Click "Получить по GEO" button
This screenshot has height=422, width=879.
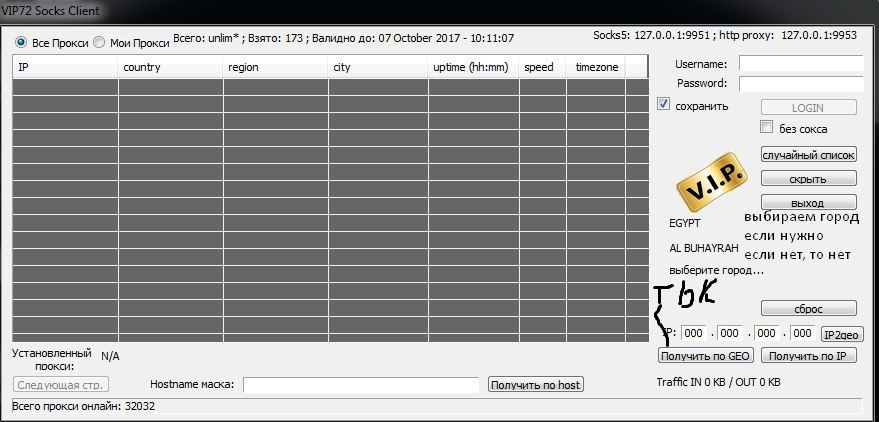click(705, 355)
